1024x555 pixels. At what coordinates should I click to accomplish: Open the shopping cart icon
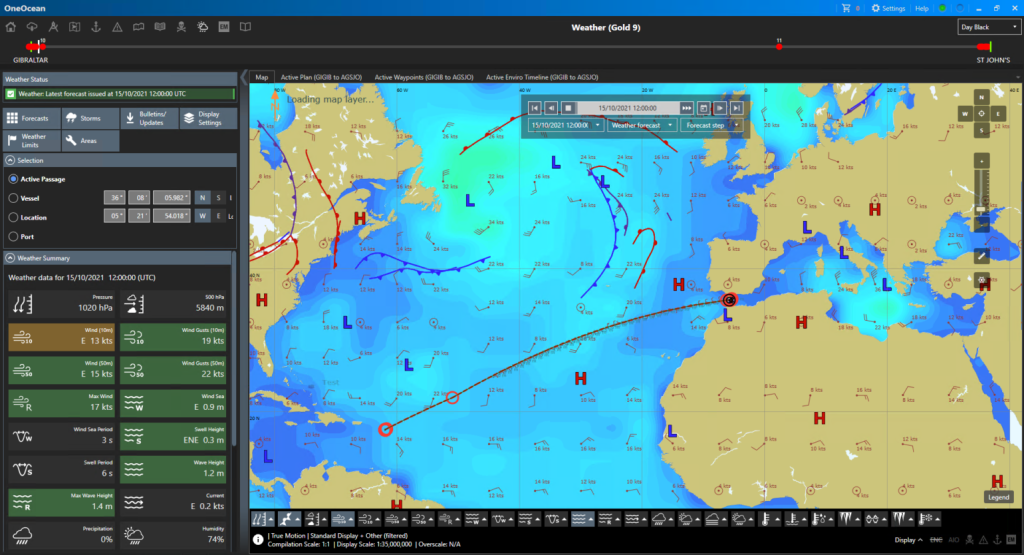click(846, 8)
